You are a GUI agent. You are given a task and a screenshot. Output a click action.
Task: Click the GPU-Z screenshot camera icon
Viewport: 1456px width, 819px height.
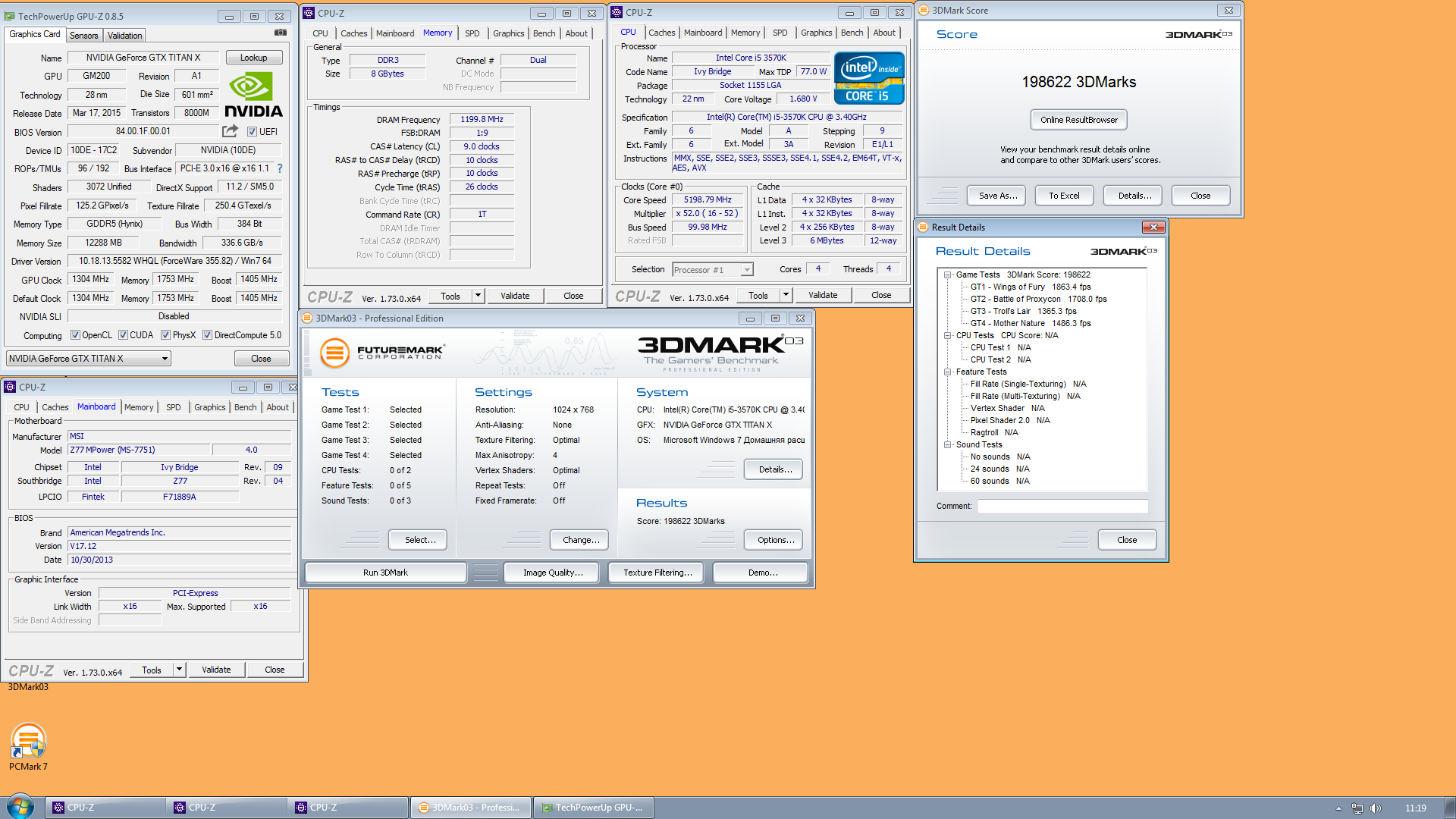point(281,33)
